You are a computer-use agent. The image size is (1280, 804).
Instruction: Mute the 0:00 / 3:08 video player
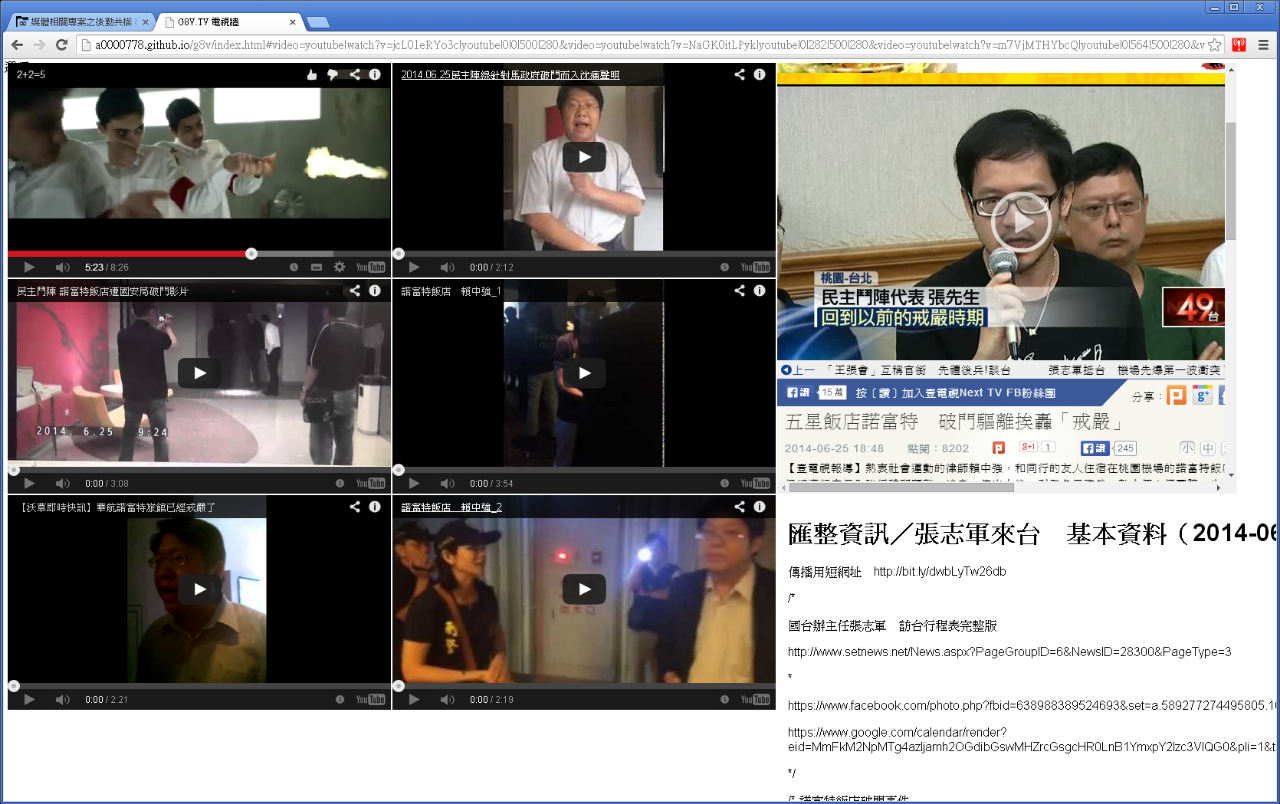(x=62, y=483)
